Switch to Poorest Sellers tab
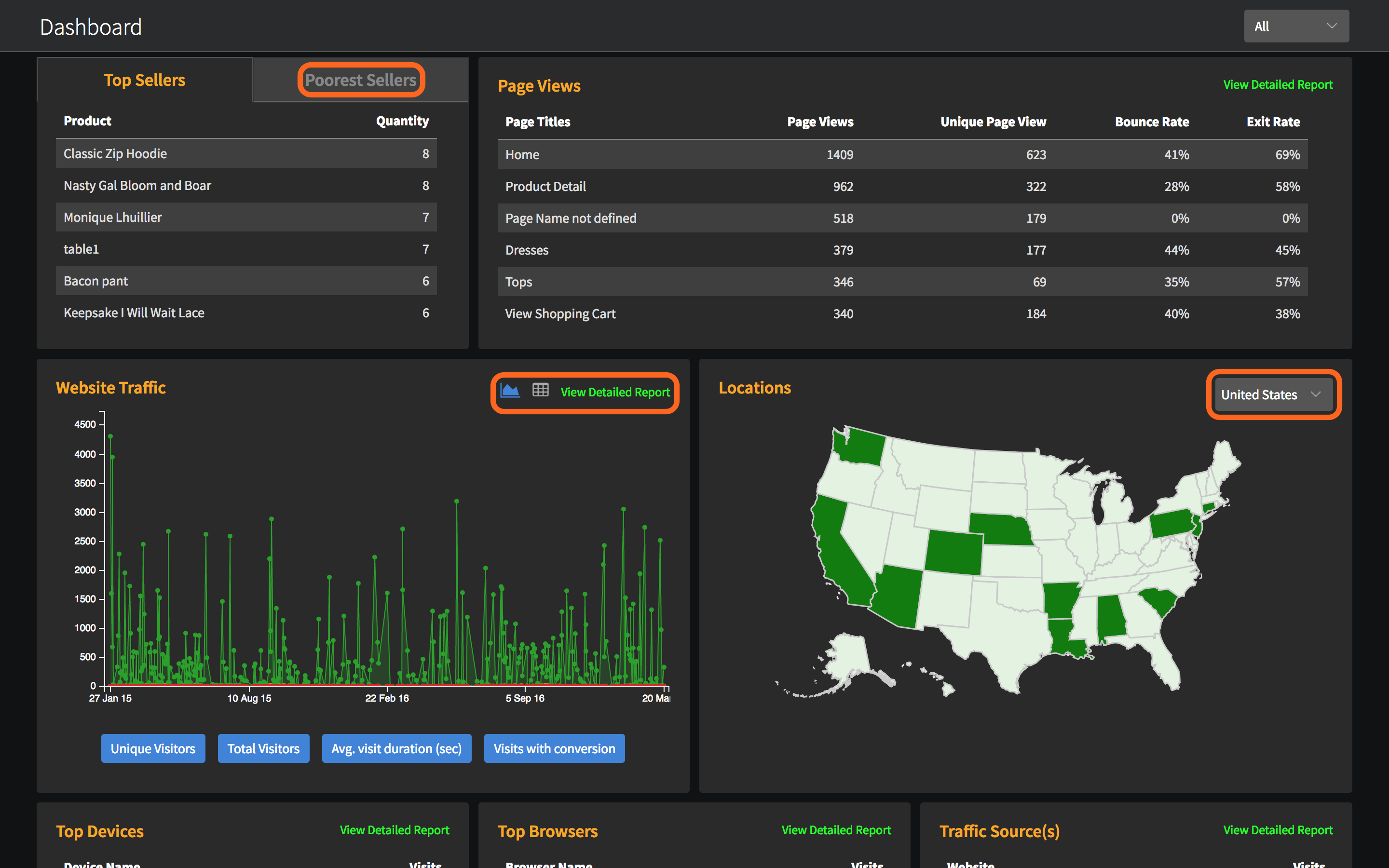 (x=360, y=80)
